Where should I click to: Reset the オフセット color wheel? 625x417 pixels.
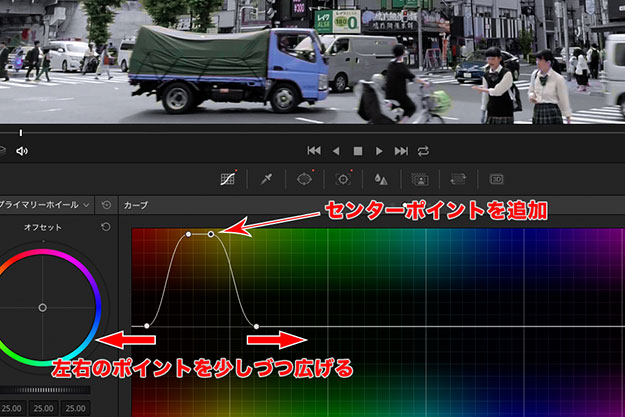tap(106, 227)
